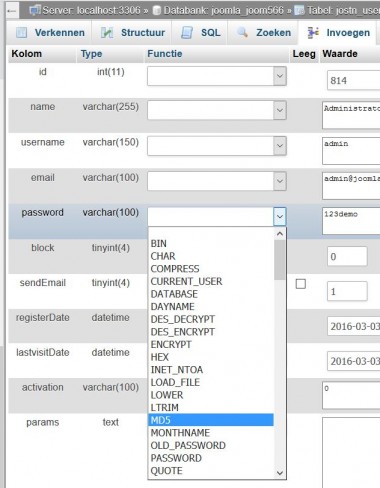The height and width of the screenshot is (488, 380).
Task: Click the activation value field
Action: point(351,395)
